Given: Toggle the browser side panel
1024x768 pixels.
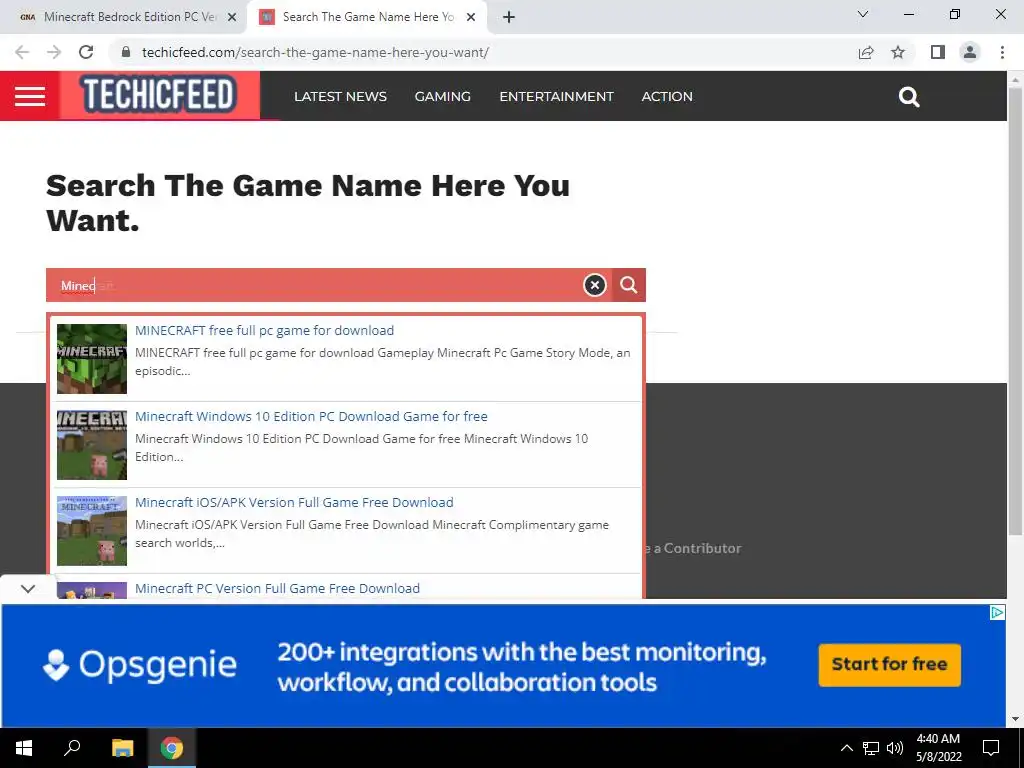Looking at the screenshot, I should pos(938,52).
